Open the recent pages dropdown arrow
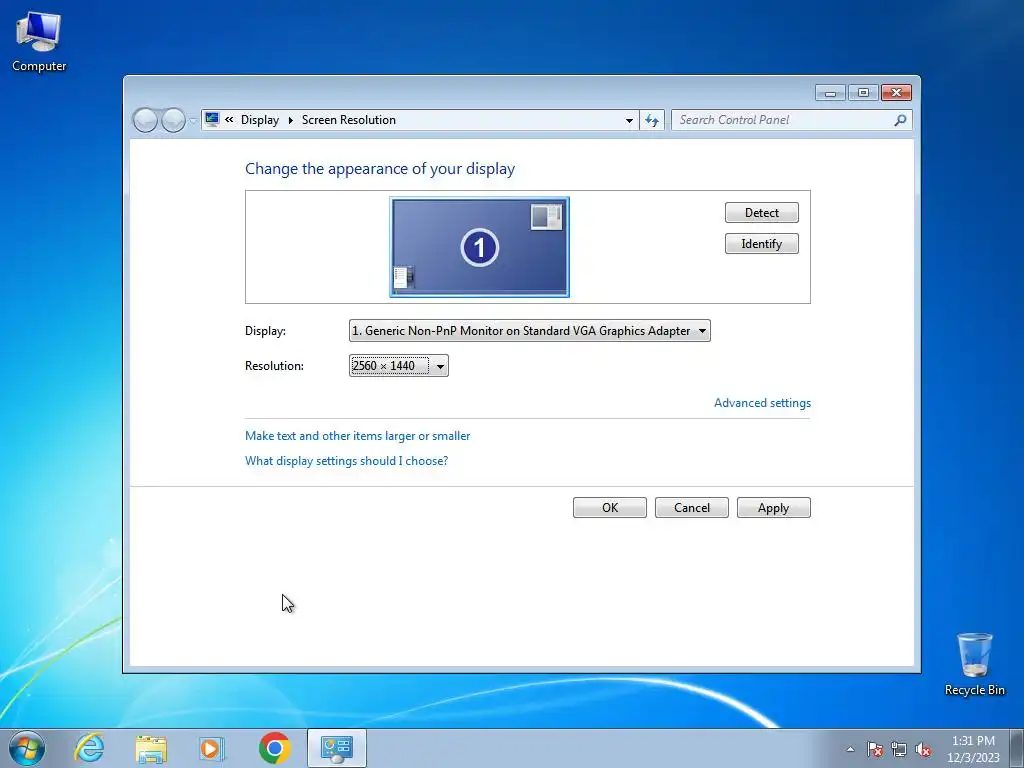Screen dimensions: 1024x768 (193, 120)
